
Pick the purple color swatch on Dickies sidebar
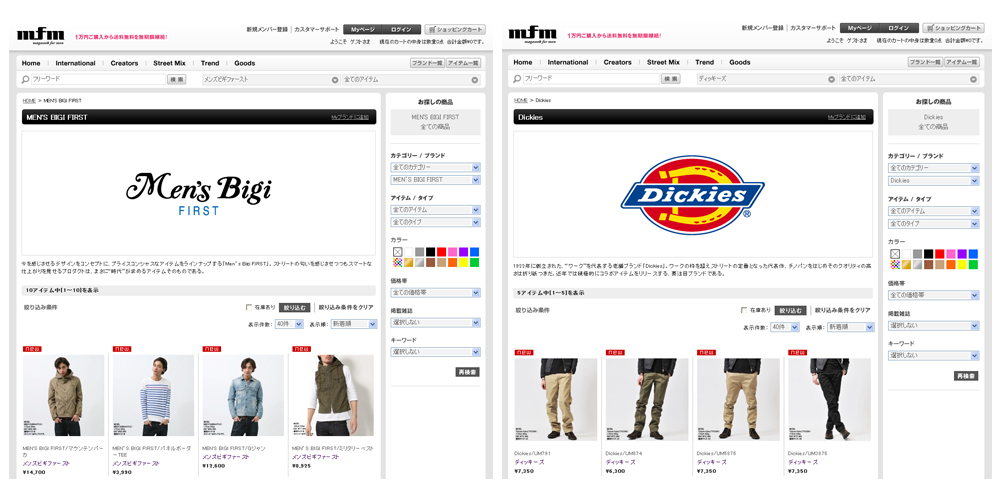(x=962, y=254)
